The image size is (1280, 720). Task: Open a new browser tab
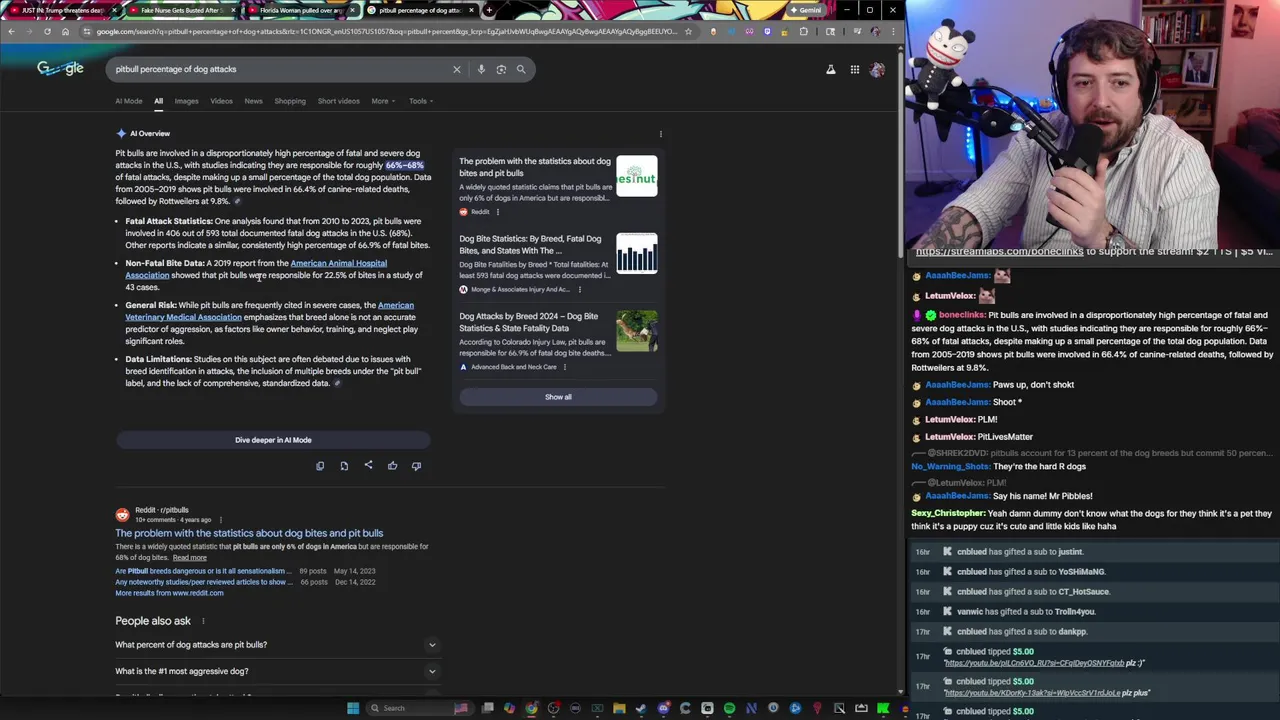[488, 10]
